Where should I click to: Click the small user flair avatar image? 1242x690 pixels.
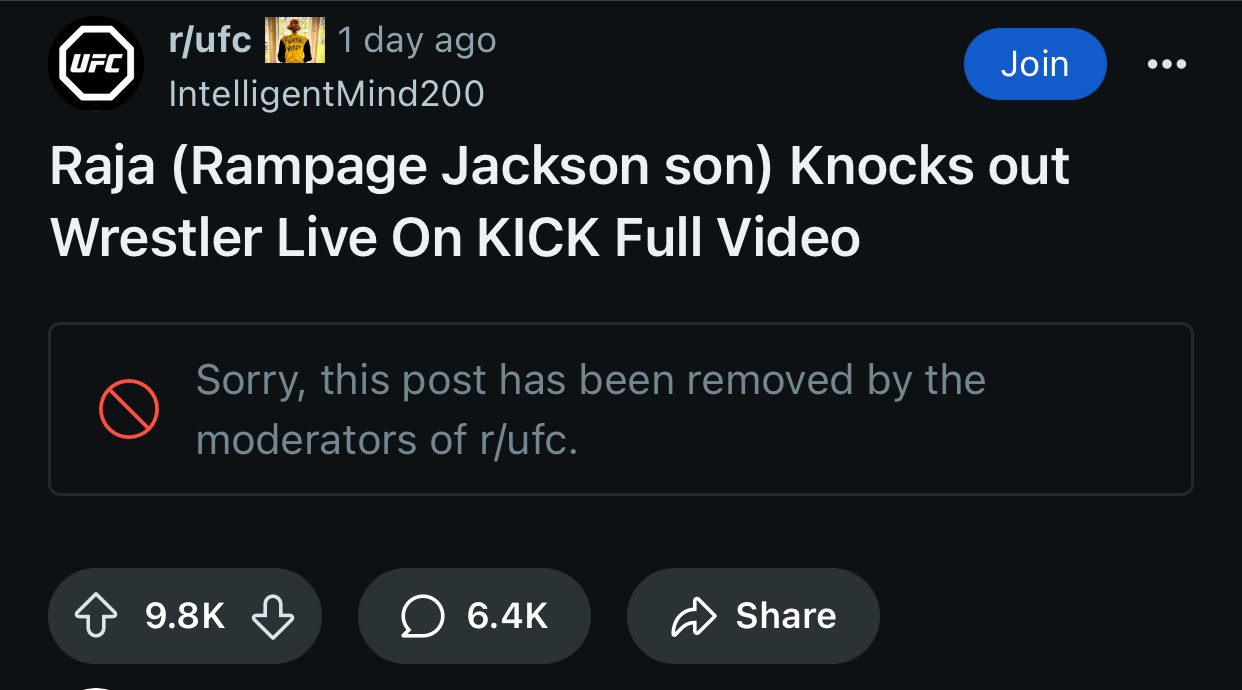[x=294, y=41]
